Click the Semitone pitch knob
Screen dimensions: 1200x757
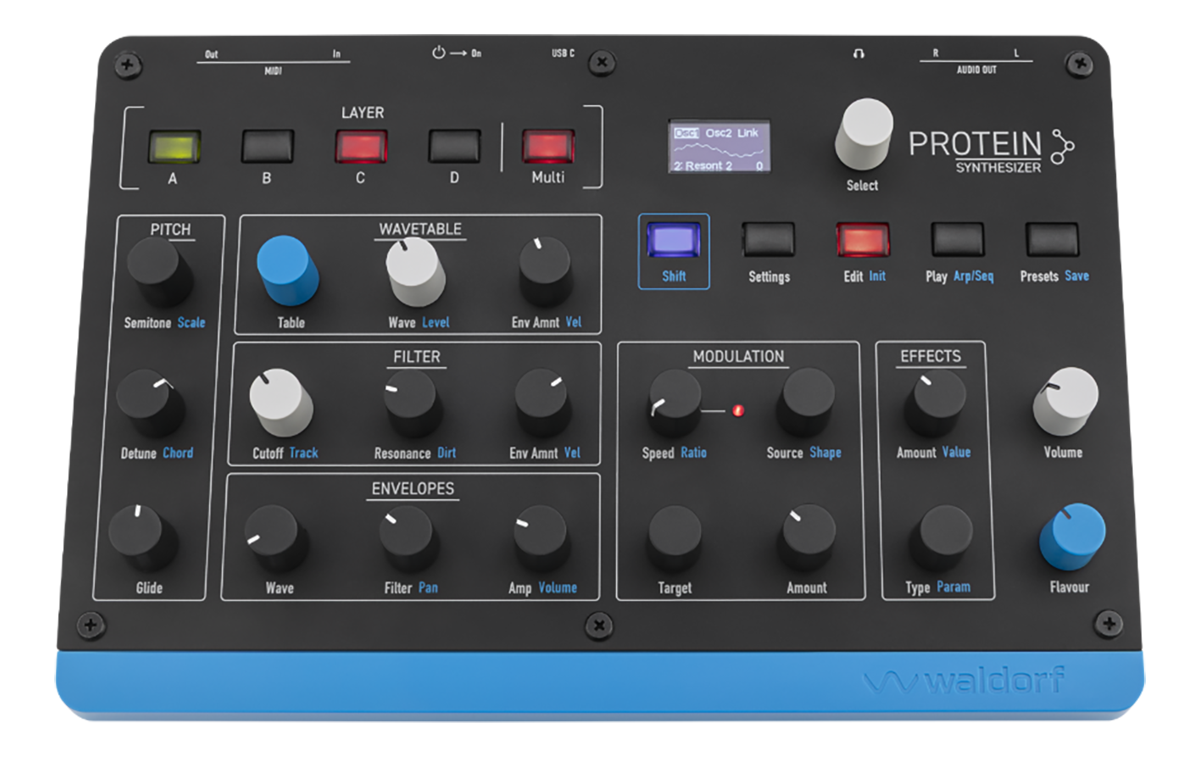[160, 273]
